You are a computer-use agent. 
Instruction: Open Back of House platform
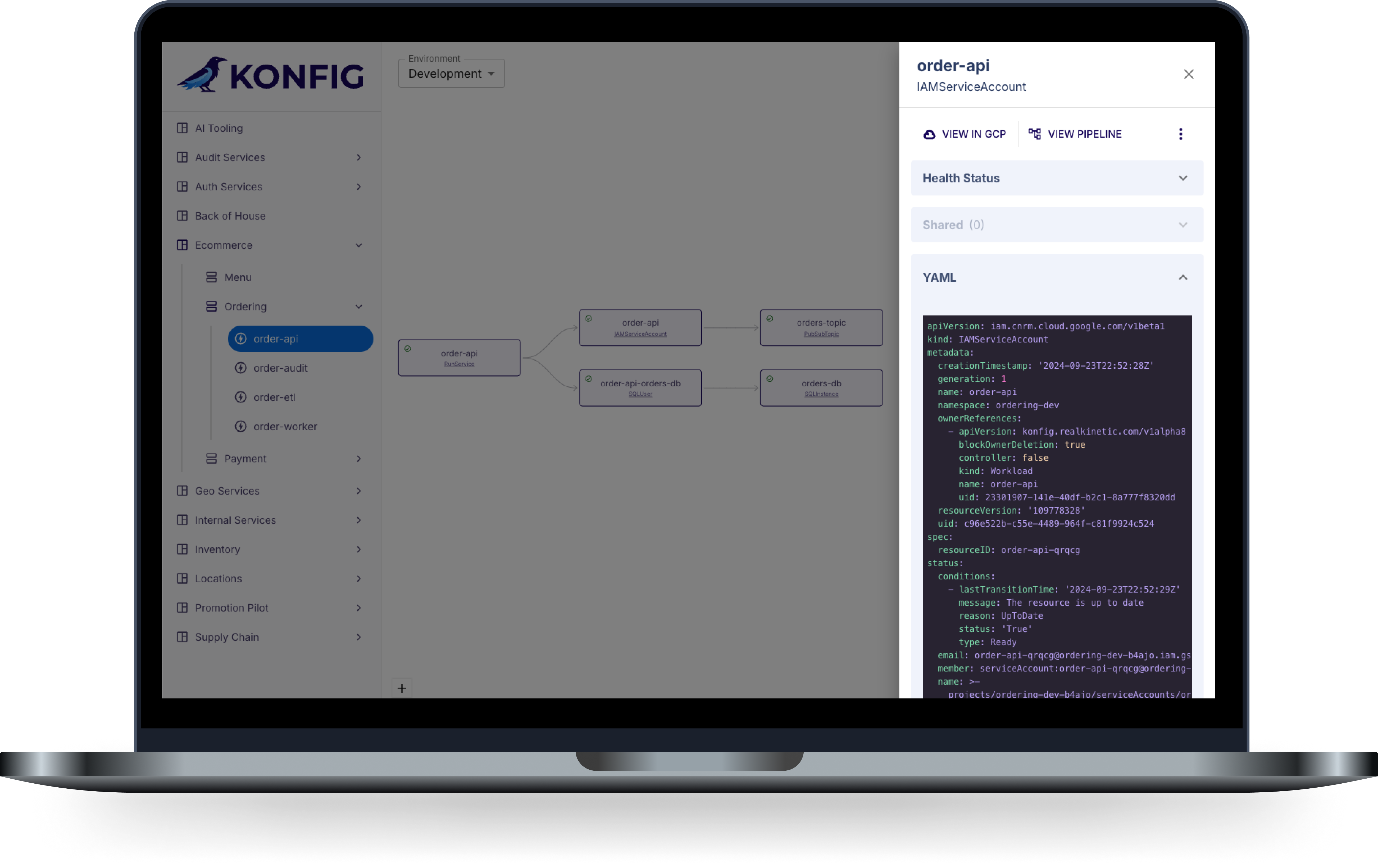pos(230,216)
